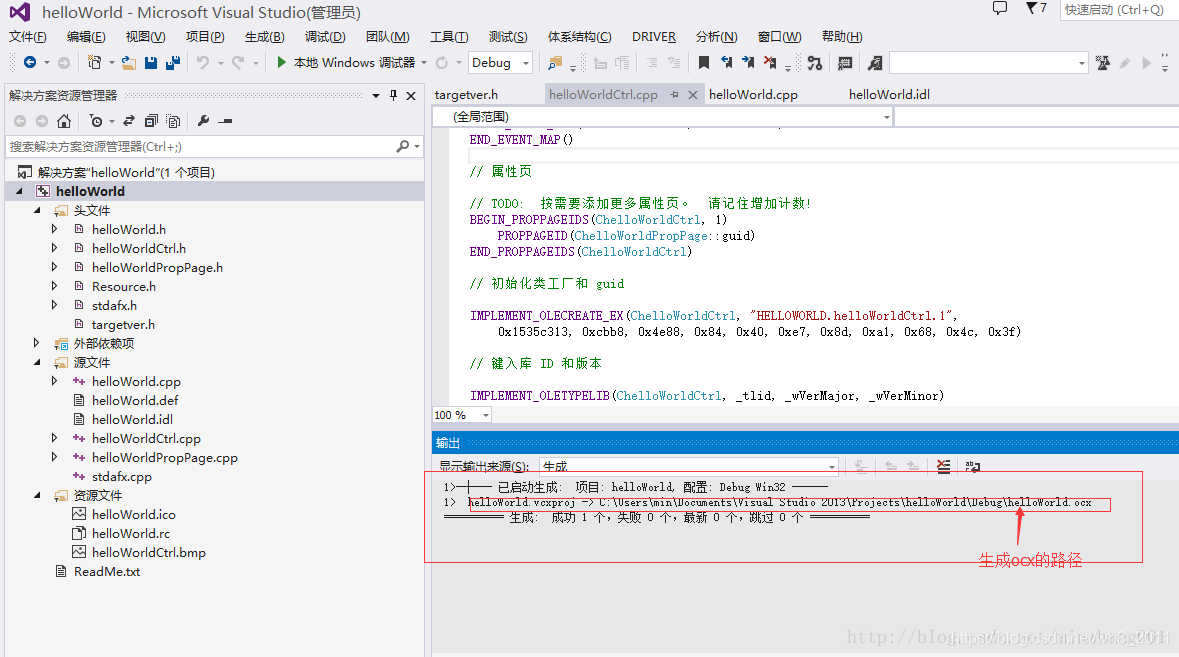Click the Find in Files icon
Viewport: 1179px width, 657px height.
pos(555,63)
